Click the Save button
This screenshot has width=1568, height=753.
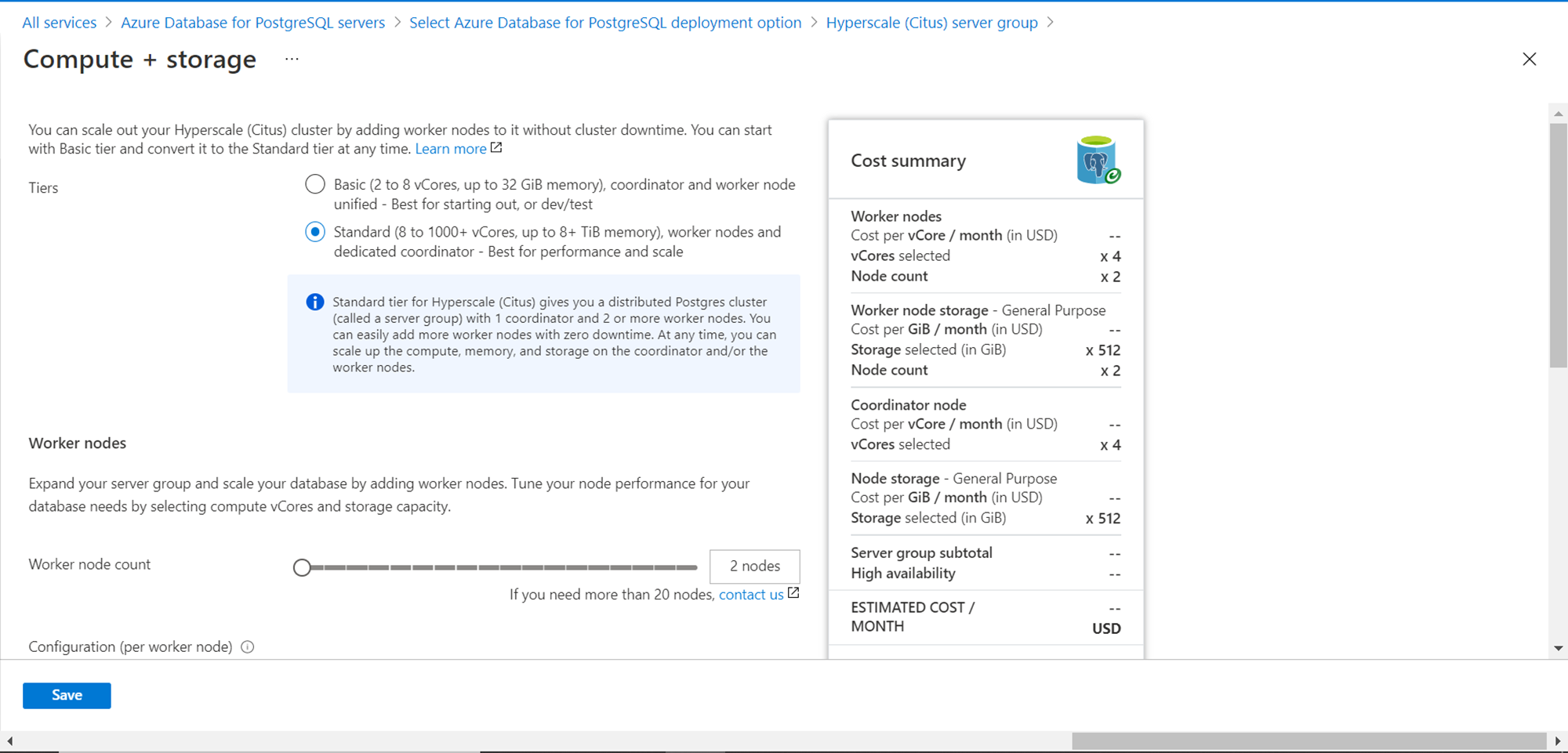click(67, 695)
